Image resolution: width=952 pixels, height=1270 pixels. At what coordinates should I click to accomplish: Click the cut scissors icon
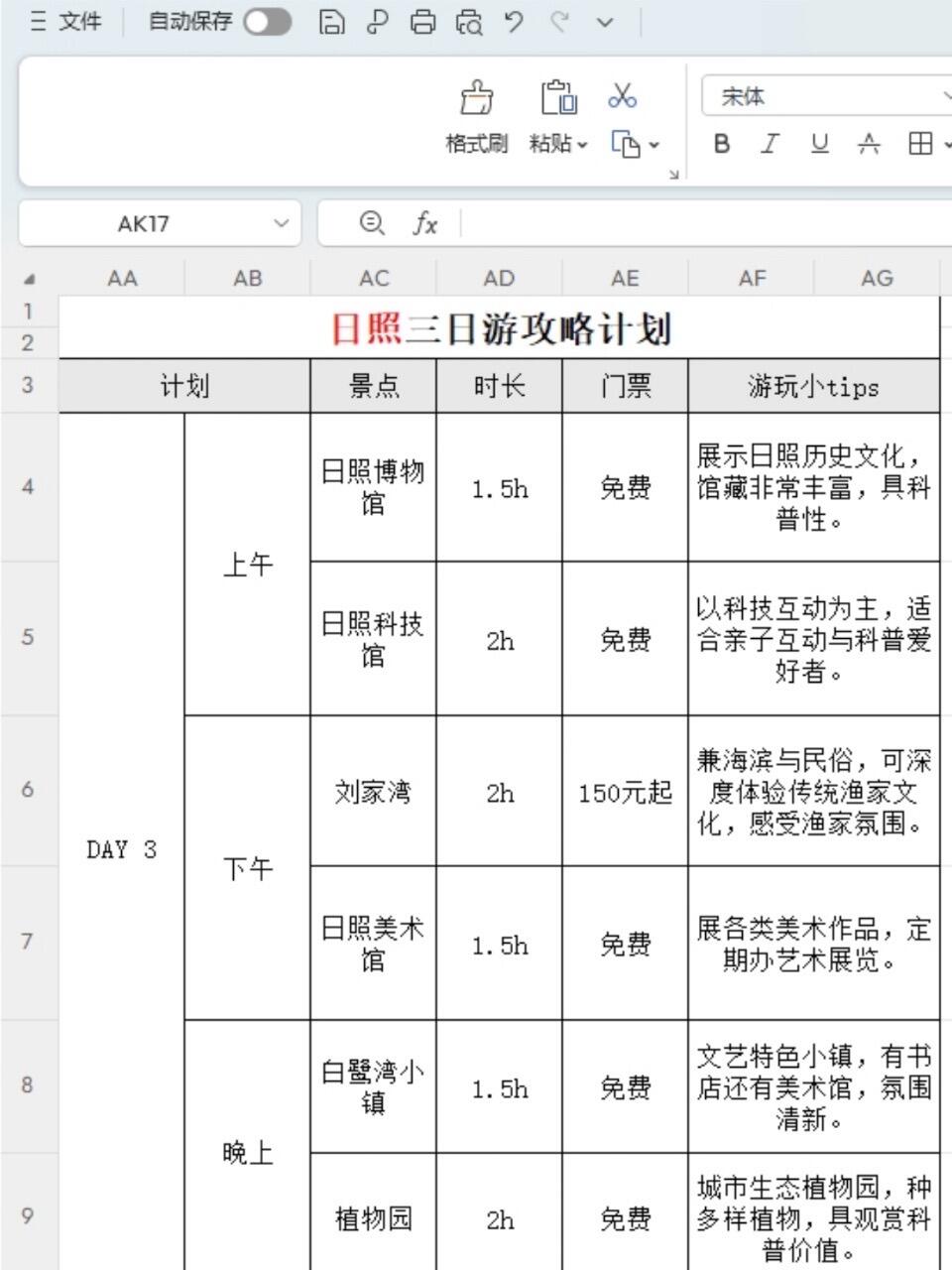[x=623, y=96]
